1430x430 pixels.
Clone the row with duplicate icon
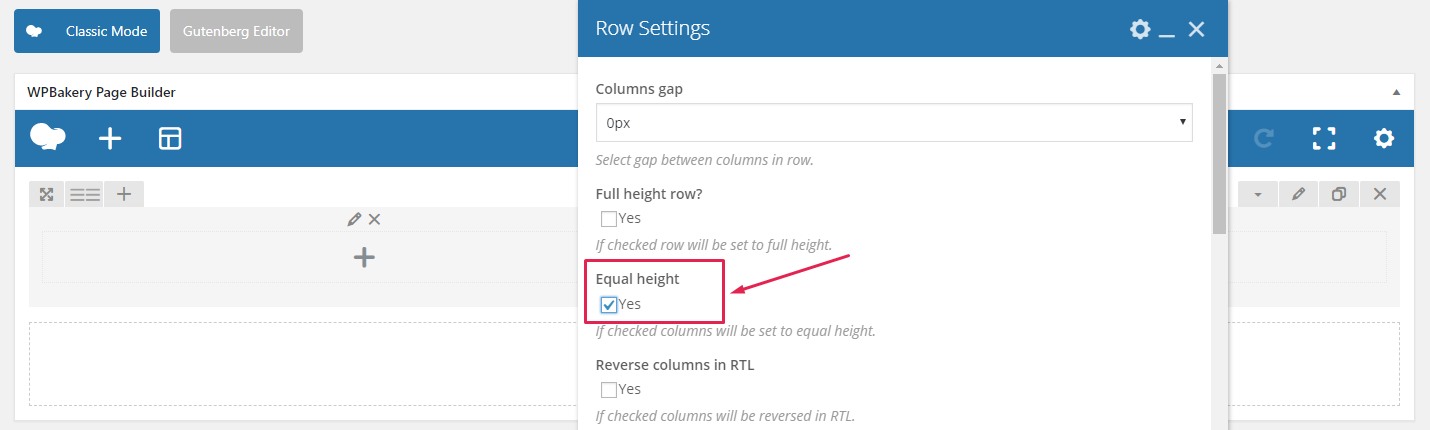click(1339, 194)
